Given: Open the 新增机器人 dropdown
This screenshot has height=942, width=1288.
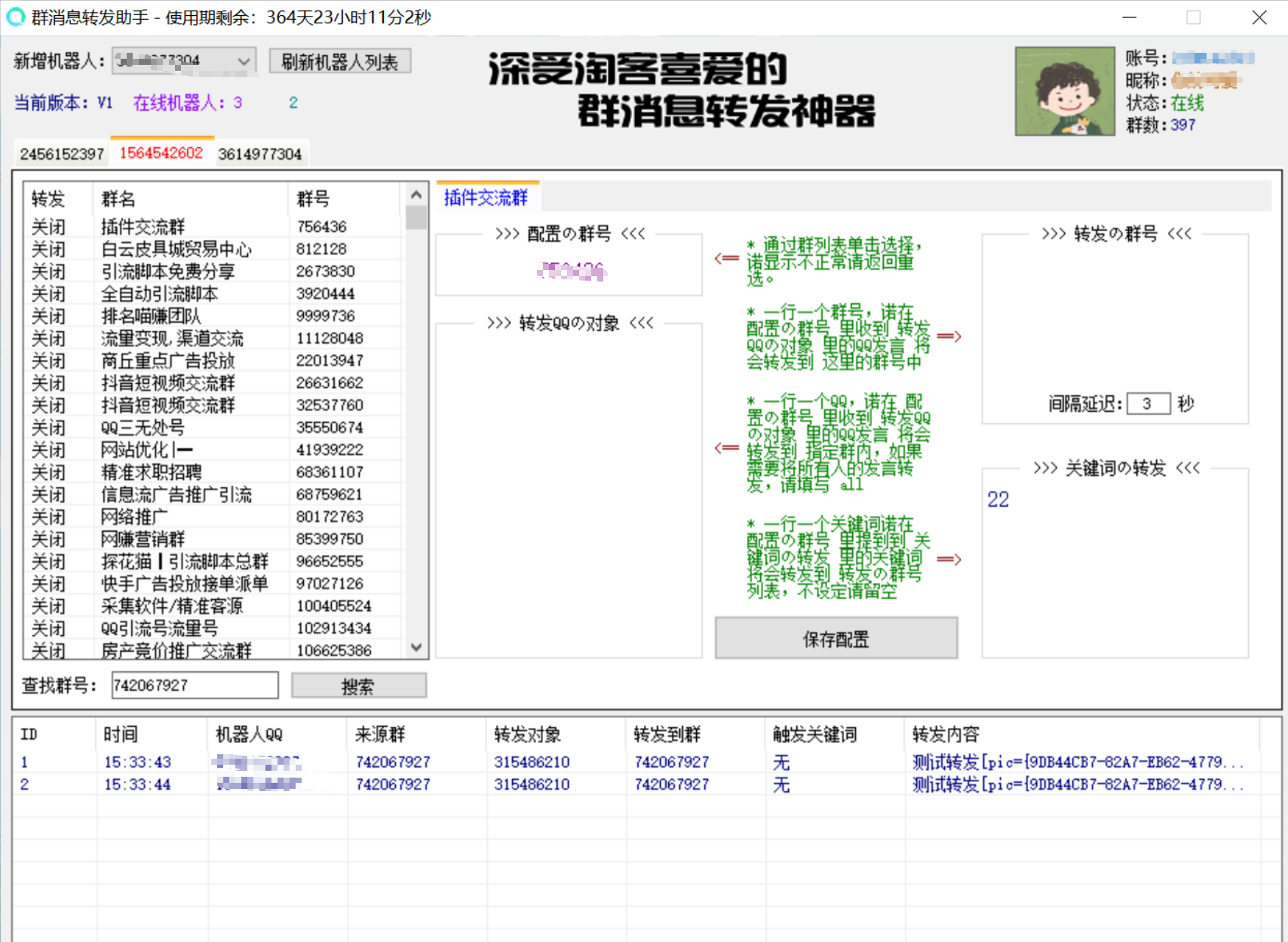Looking at the screenshot, I should 244,61.
